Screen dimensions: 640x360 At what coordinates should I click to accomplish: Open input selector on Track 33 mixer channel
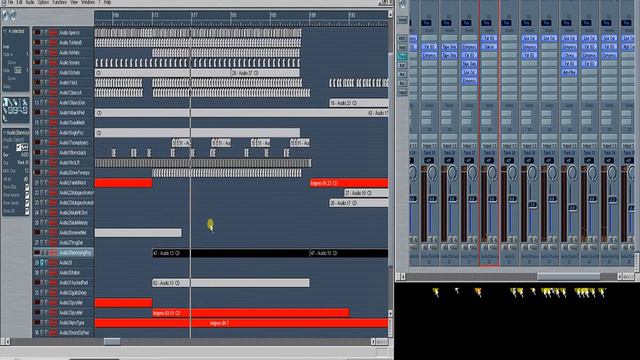(589, 146)
